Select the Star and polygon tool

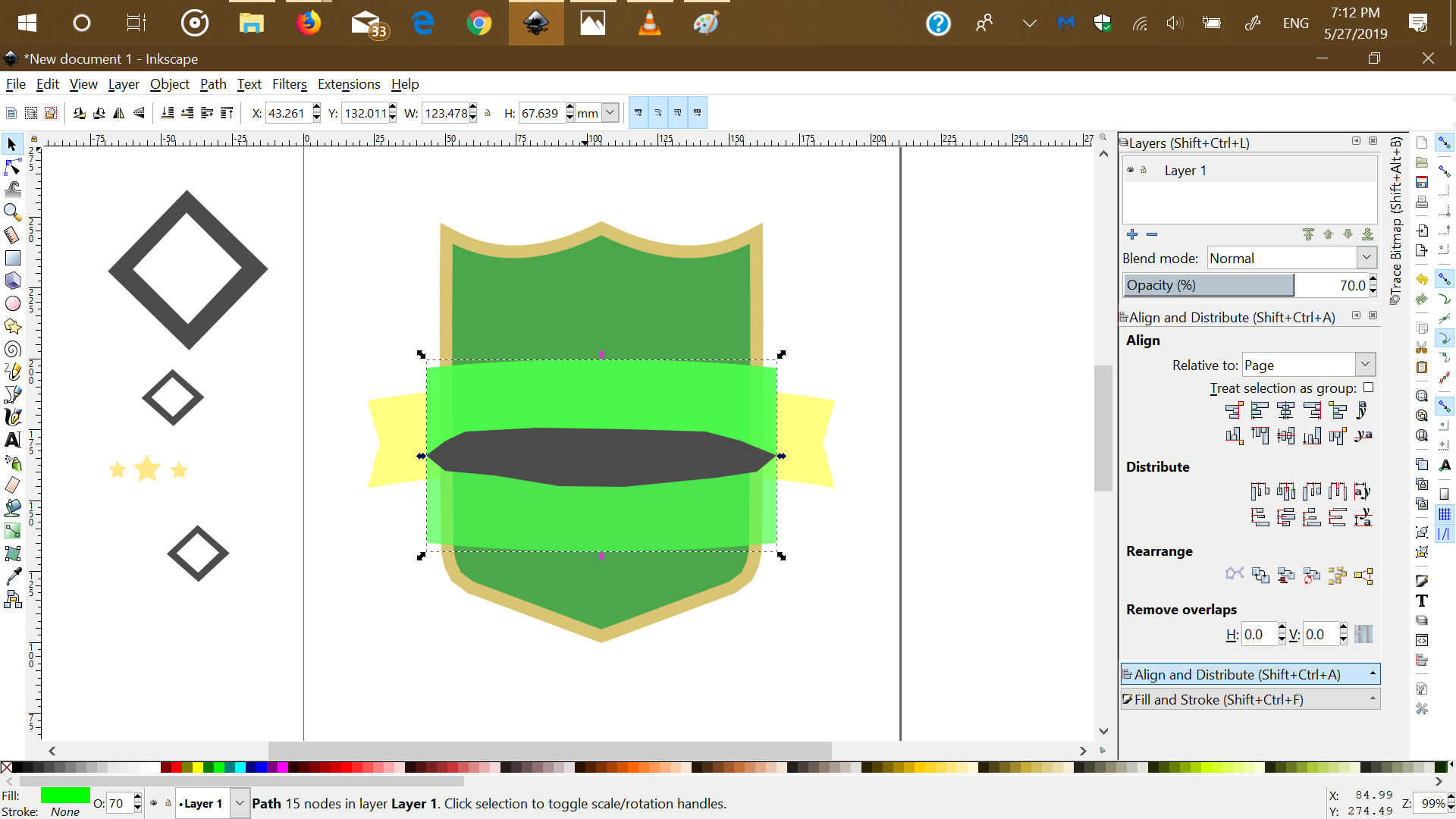coord(13,326)
